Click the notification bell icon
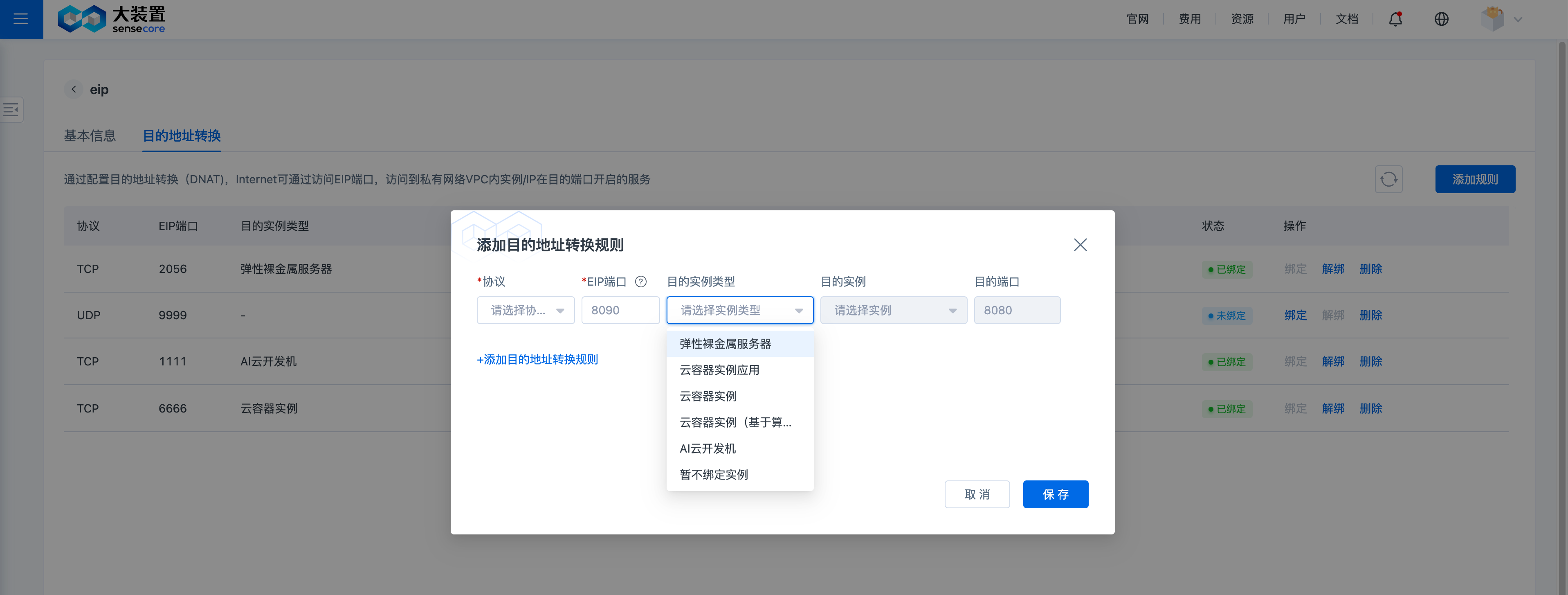Screen dimensions: 1568x595 point(1395,19)
